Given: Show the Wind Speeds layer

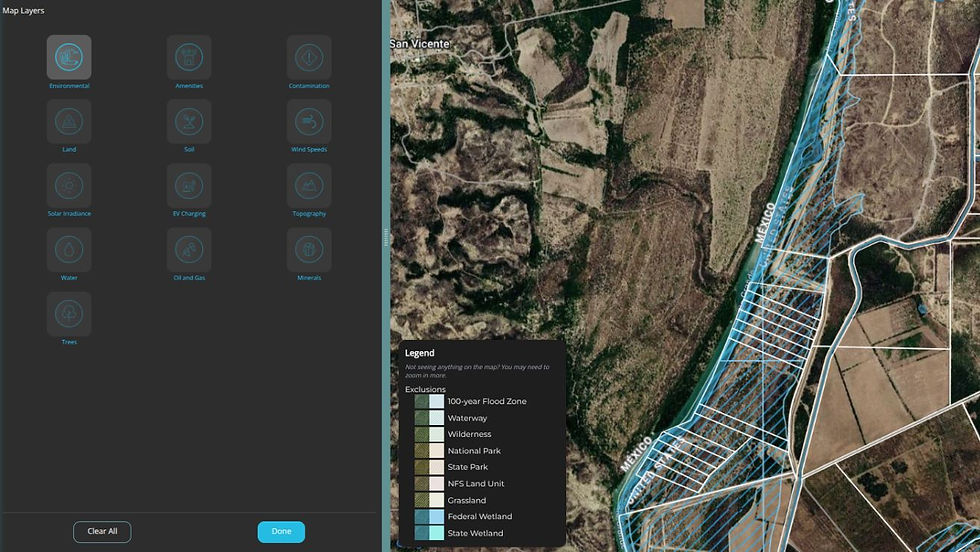Looking at the screenshot, I should click(x=309, y=121).
